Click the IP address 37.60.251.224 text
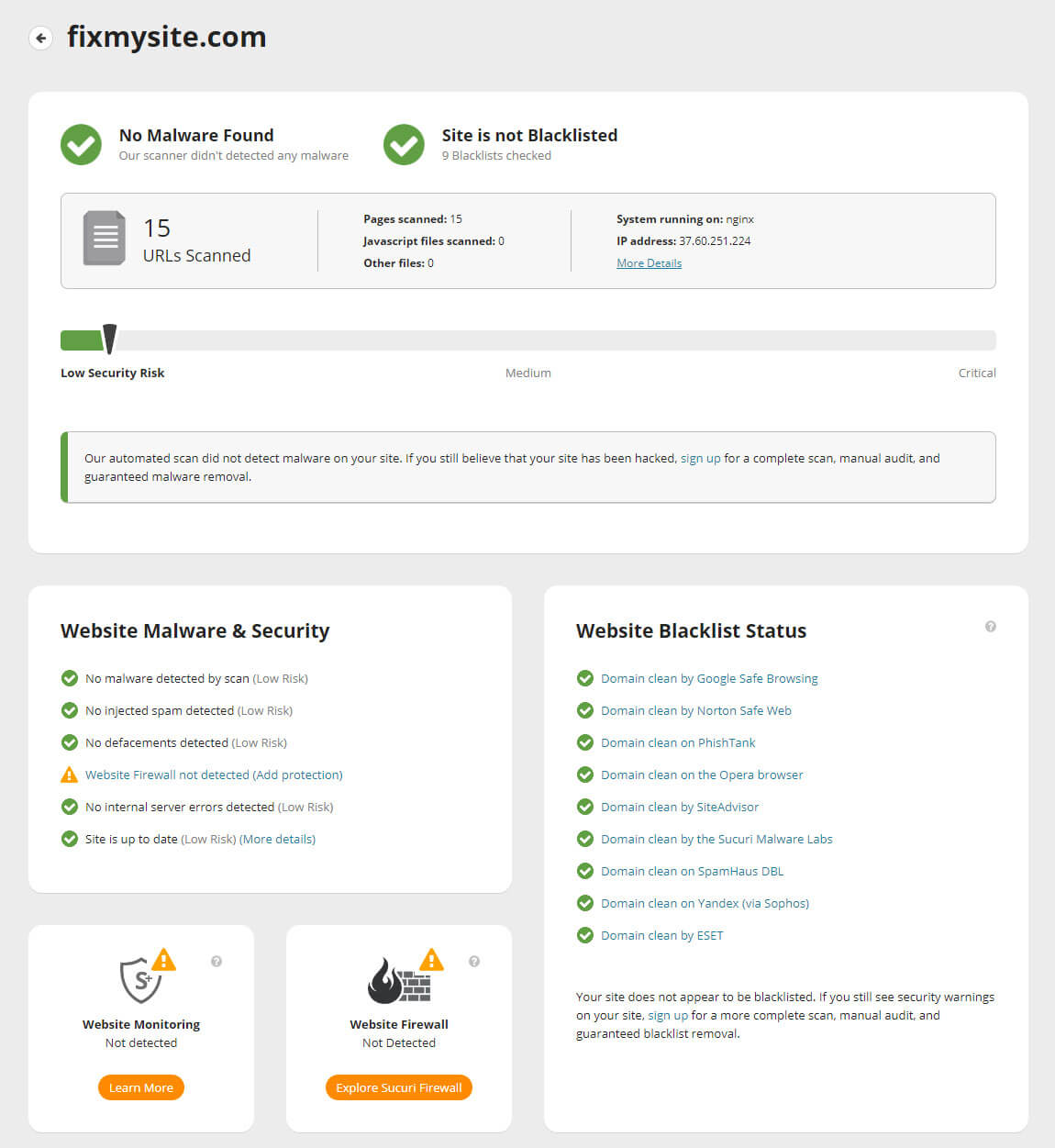The image size is (1055, 1148). coord(683,241)
